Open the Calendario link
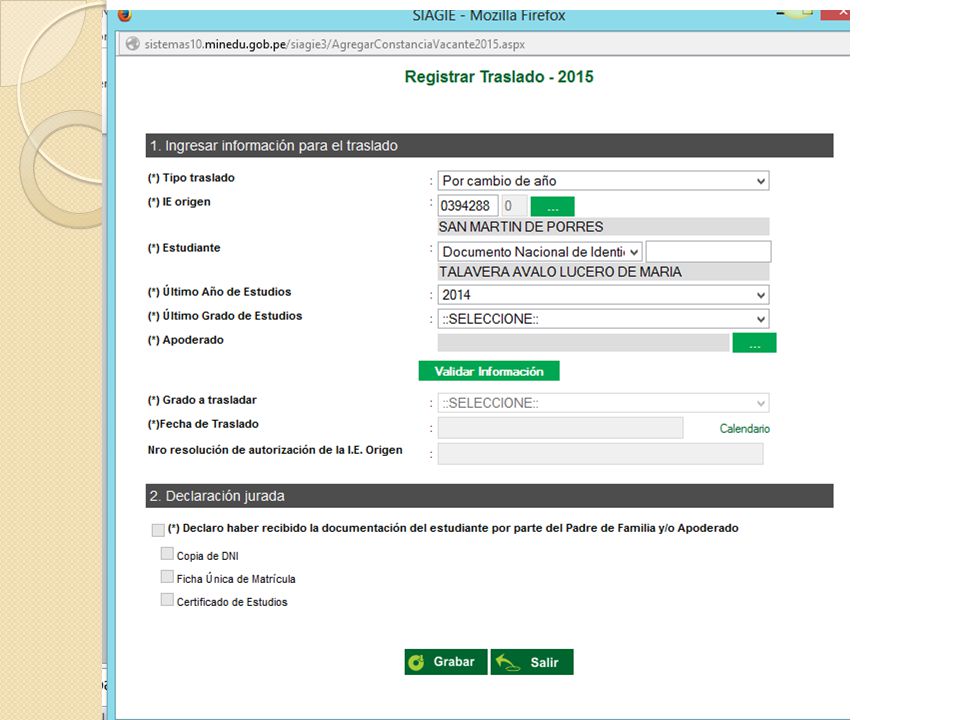Image resolution: width=960 pixels, height=720 pixels. (x=744, y=429)
